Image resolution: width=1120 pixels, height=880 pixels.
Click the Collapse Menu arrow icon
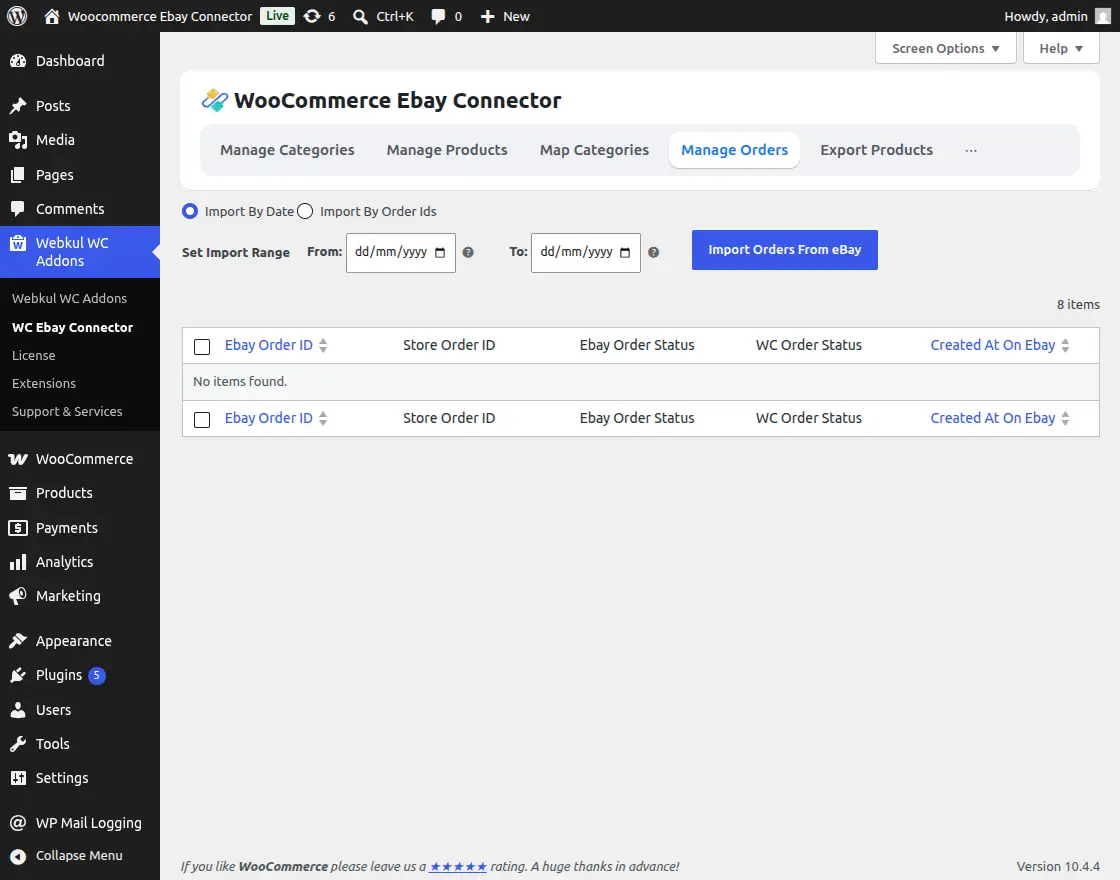[18, 856]
